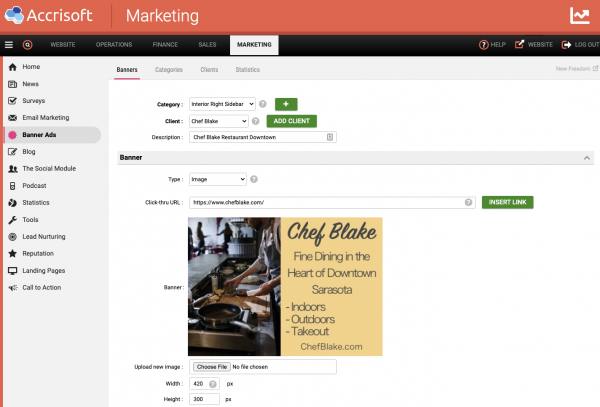Click help icon inside Click-thru URL field
This screenshot has height=407, width=600.
468,202
